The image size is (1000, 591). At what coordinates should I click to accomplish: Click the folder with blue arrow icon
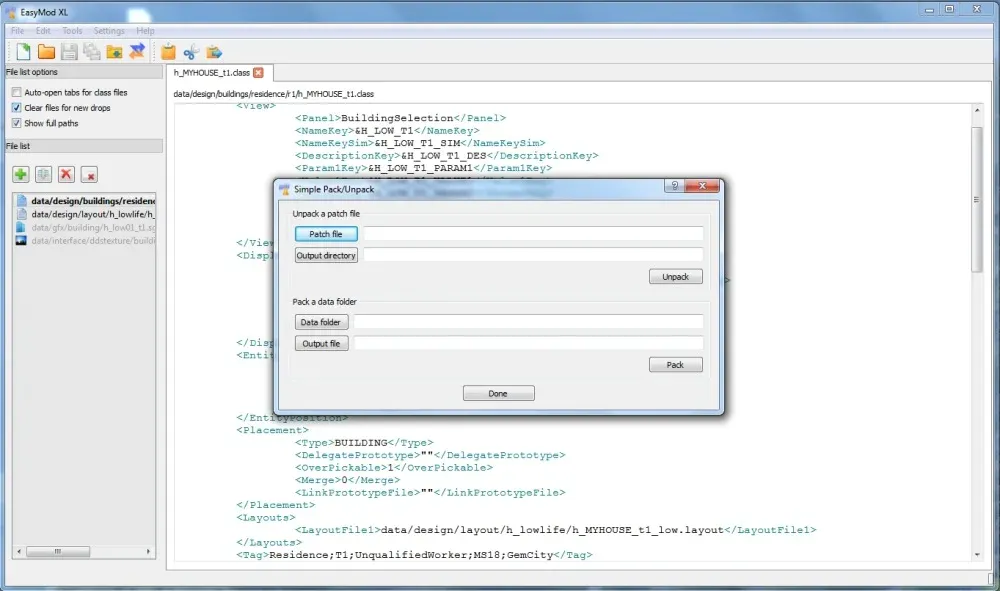[214, 52]
